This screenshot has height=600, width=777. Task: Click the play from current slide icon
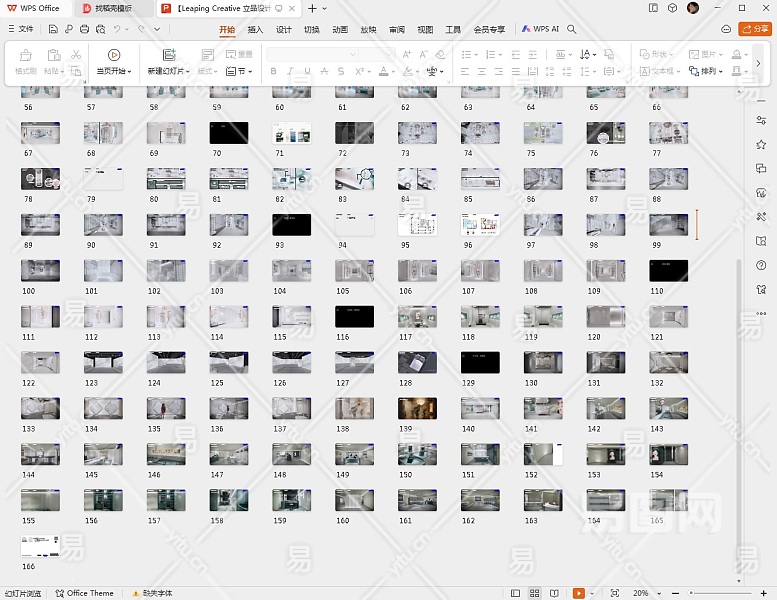[113, 55]
